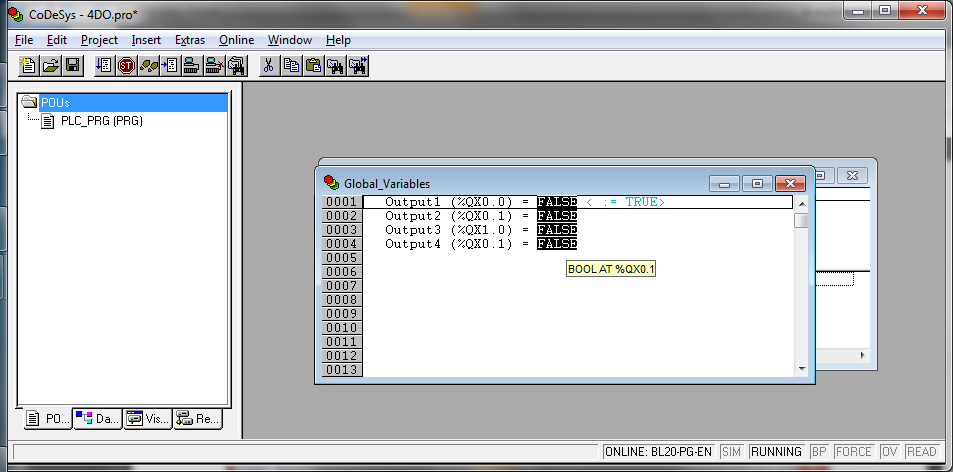Open the Help menu
Image resolution: width=953 pixels, height=472 pixels.
click(x=338, y=40)
